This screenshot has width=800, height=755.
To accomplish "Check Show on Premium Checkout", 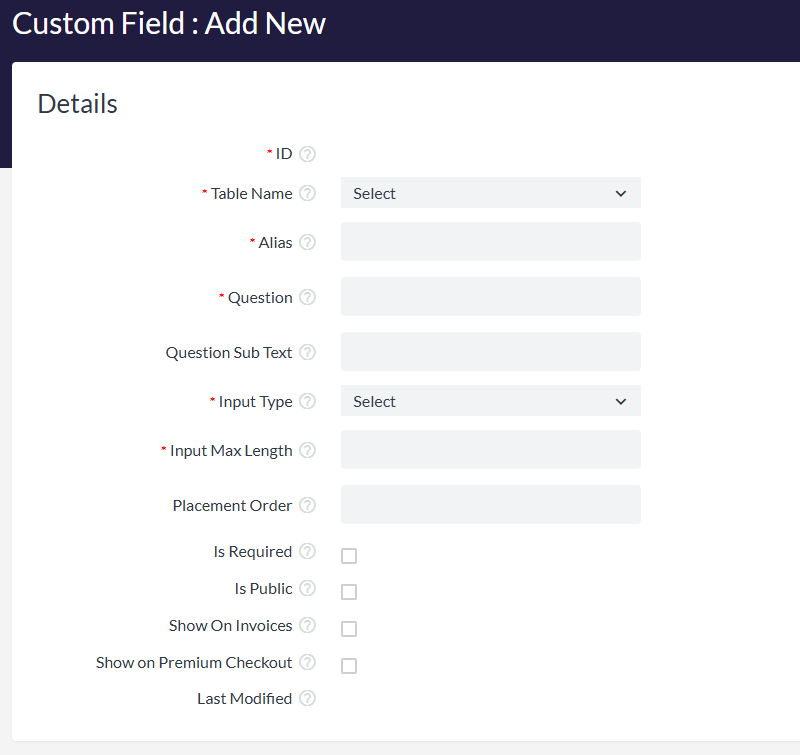I will tap(349, 665).
